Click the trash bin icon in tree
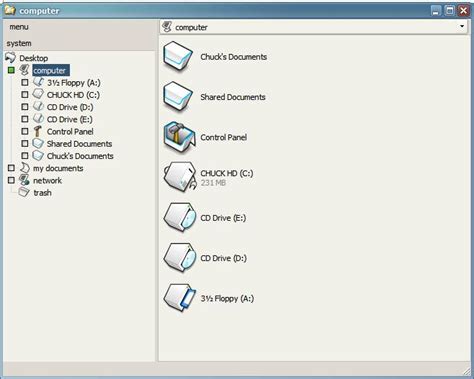The width and height of the screenshot is (474, 379). 24,192
